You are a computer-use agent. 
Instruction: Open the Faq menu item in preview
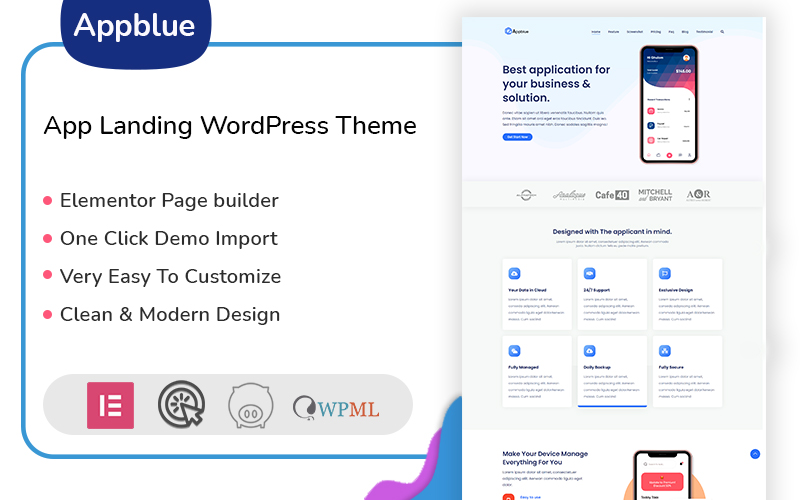[x=671, y=32]
